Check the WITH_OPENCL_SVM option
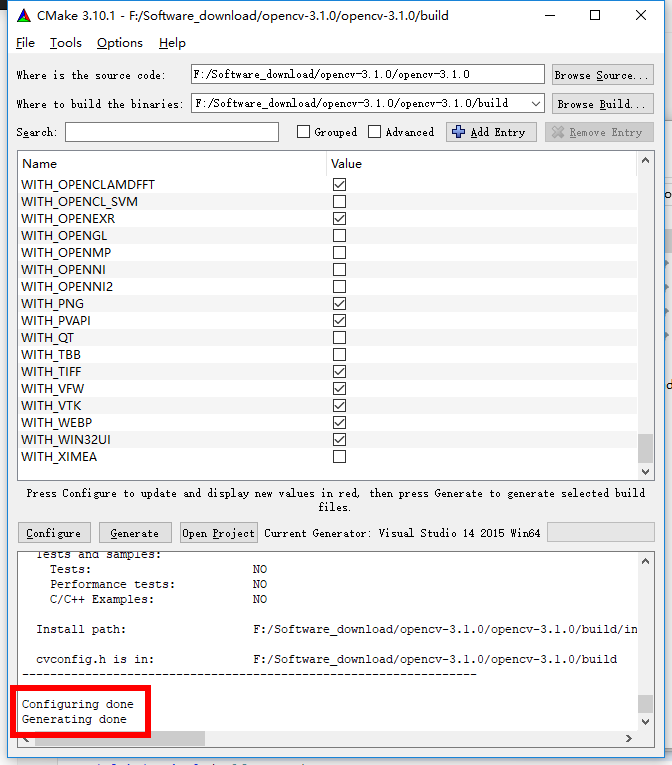 339,201
